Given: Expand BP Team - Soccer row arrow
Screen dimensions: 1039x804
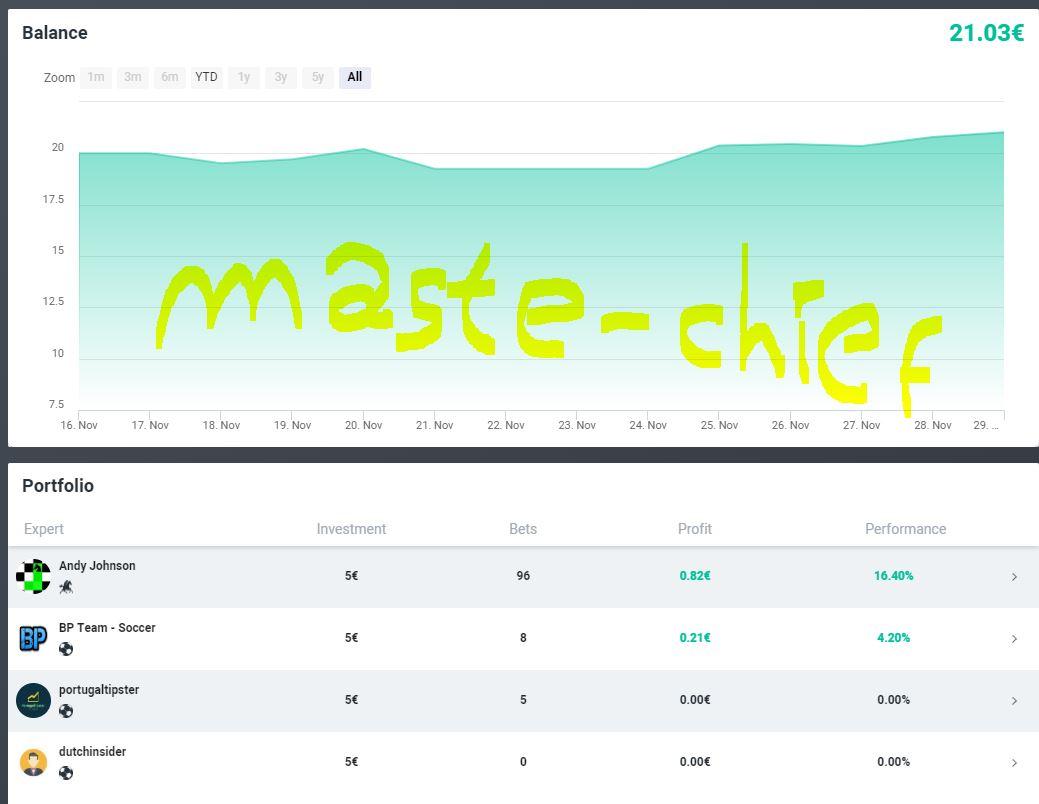Looking at the screenshot, I should (1014, 639).
